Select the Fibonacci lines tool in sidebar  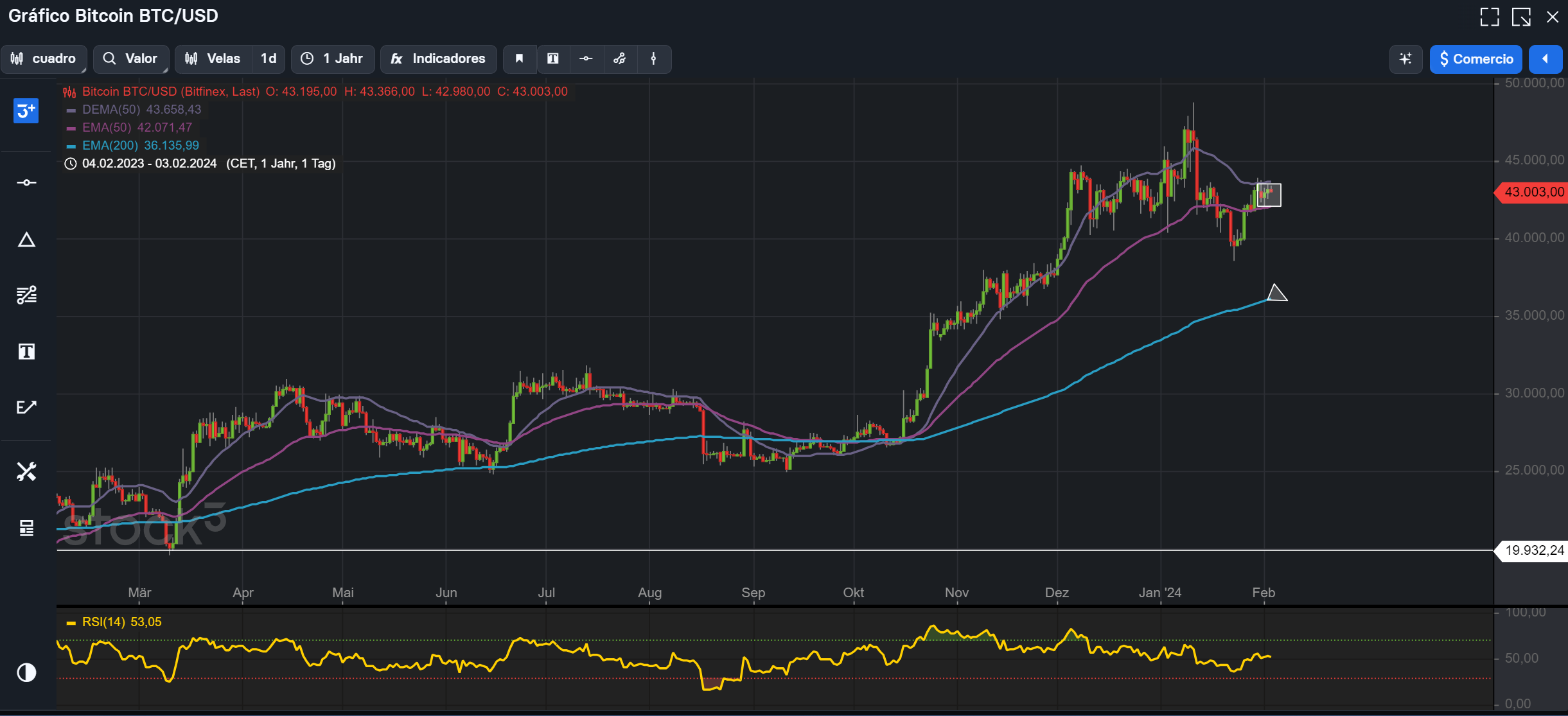tap(26, 295)
